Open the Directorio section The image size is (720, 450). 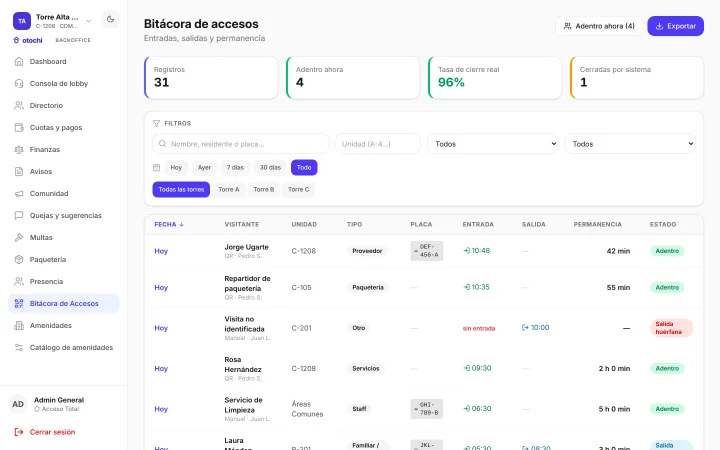tap(63, 106)
